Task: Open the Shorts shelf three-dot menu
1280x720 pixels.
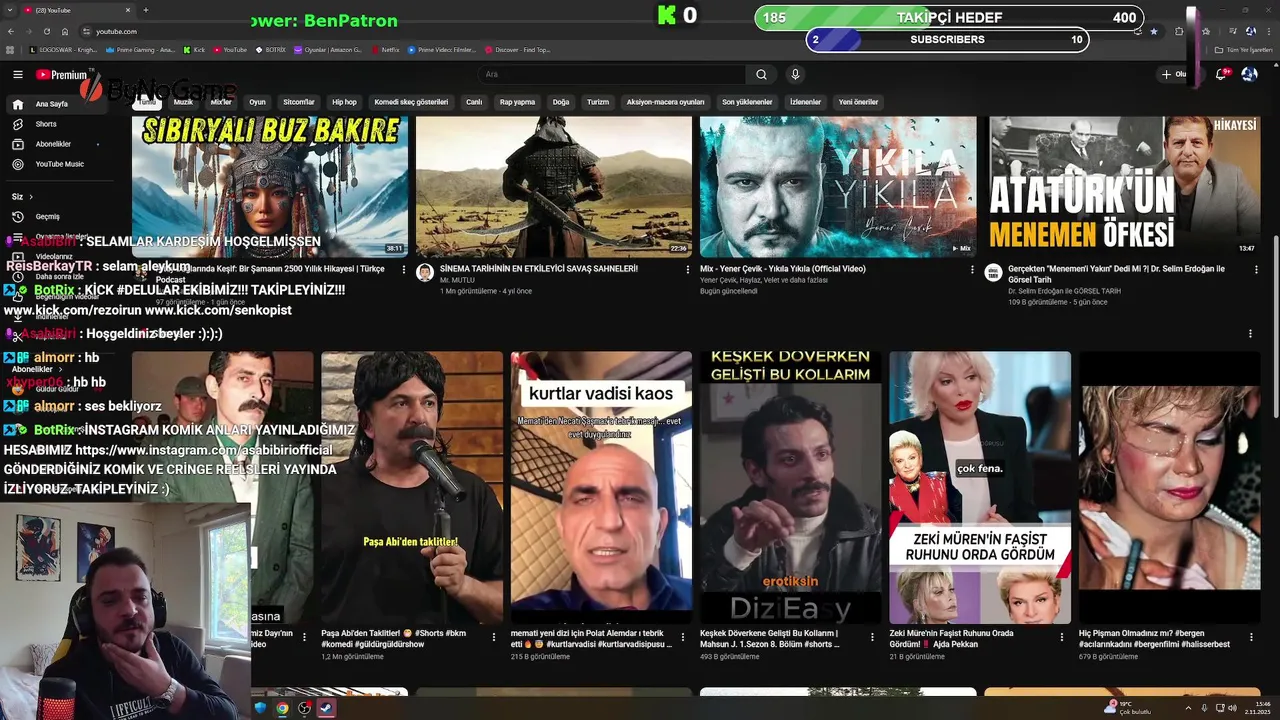Action: pyautogui.click(x=1250, y=334)
